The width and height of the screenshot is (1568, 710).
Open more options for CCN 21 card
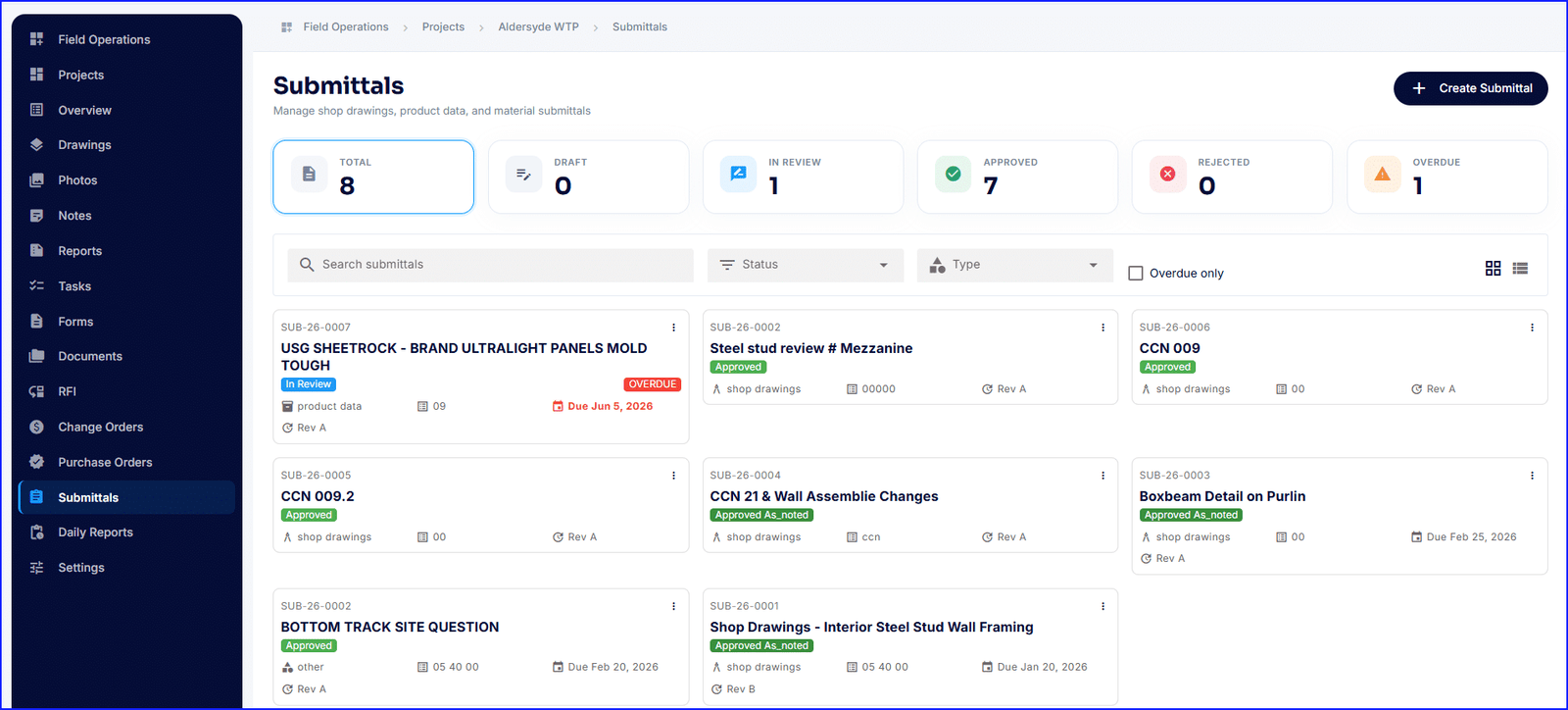[x=1102, y=476]
